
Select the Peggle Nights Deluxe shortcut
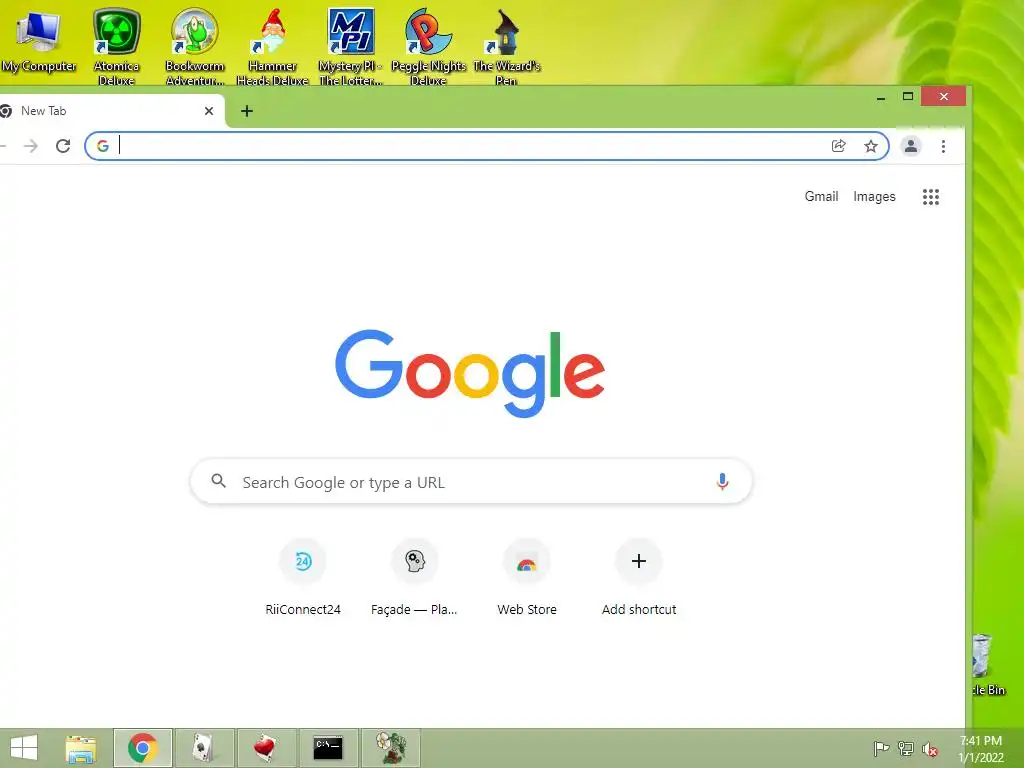[x=428, y=47]
